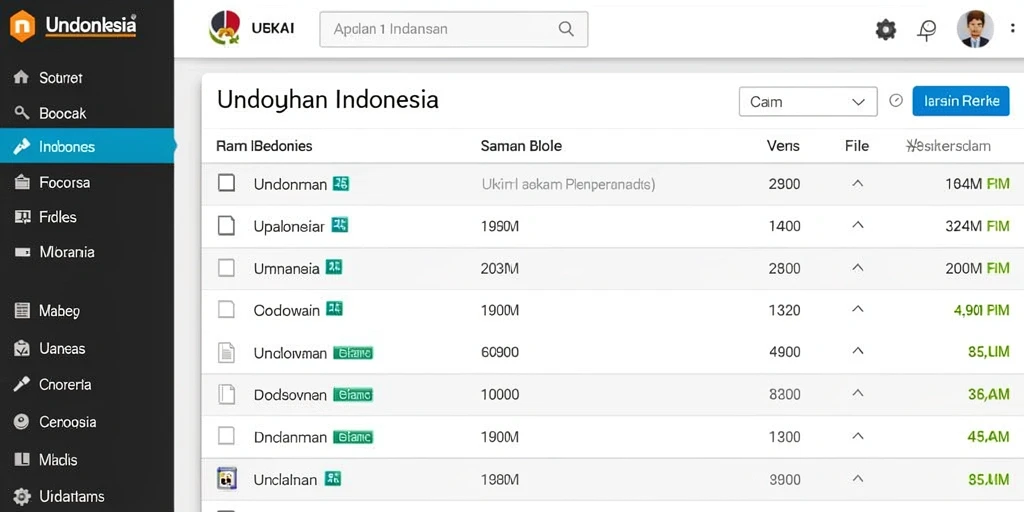This screenshot has height=512, width=1024.
Task: Tick the Dnclanman row checkbox
Action: click(226, 436)
